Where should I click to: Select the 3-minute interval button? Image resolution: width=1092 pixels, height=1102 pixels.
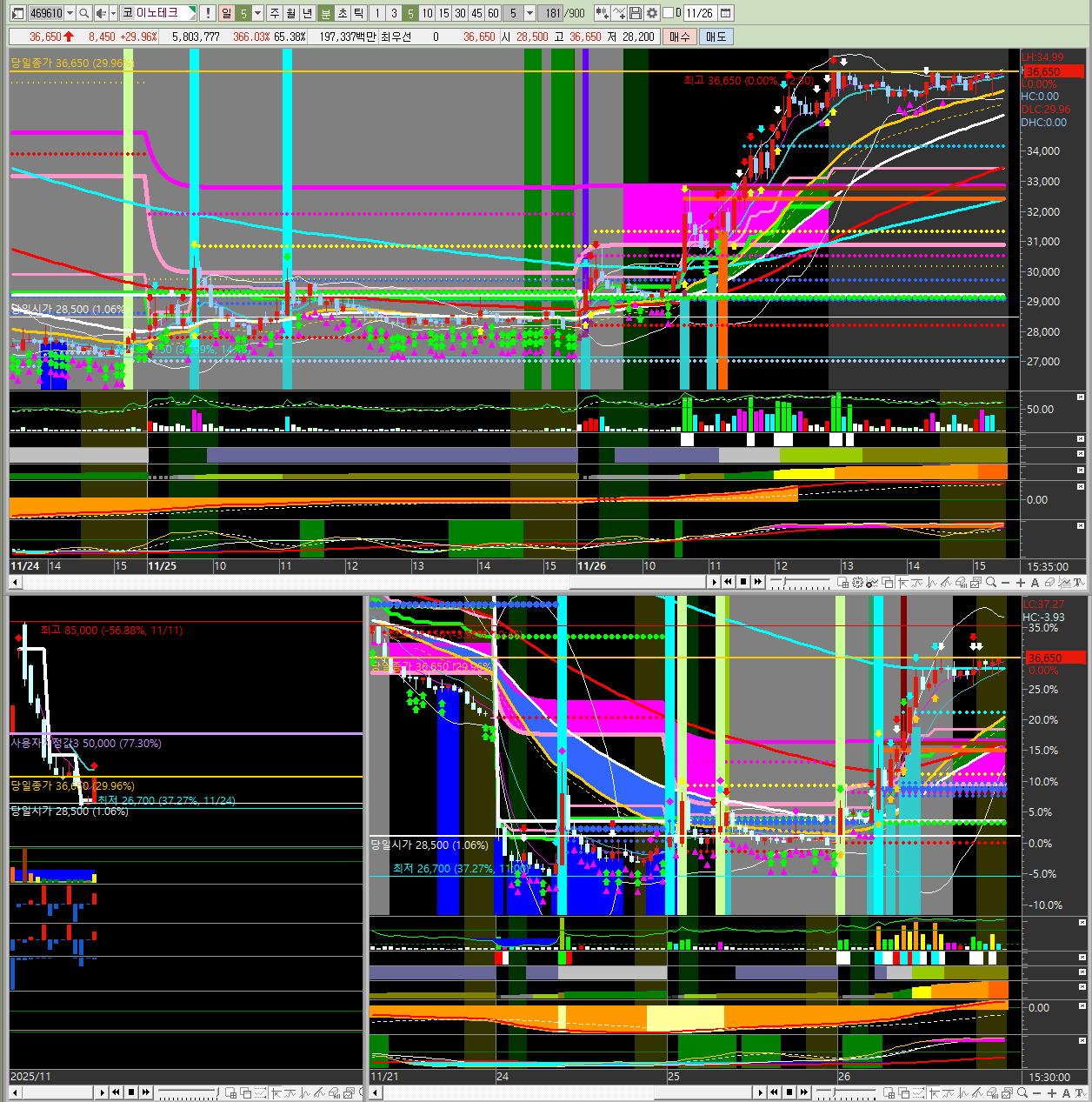[x=394, y=13]
